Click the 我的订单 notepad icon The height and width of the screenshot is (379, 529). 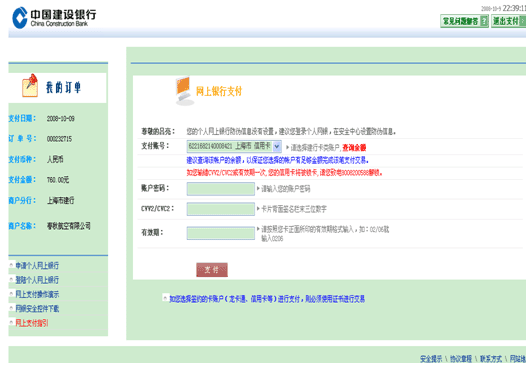click(x=30, y=85)
